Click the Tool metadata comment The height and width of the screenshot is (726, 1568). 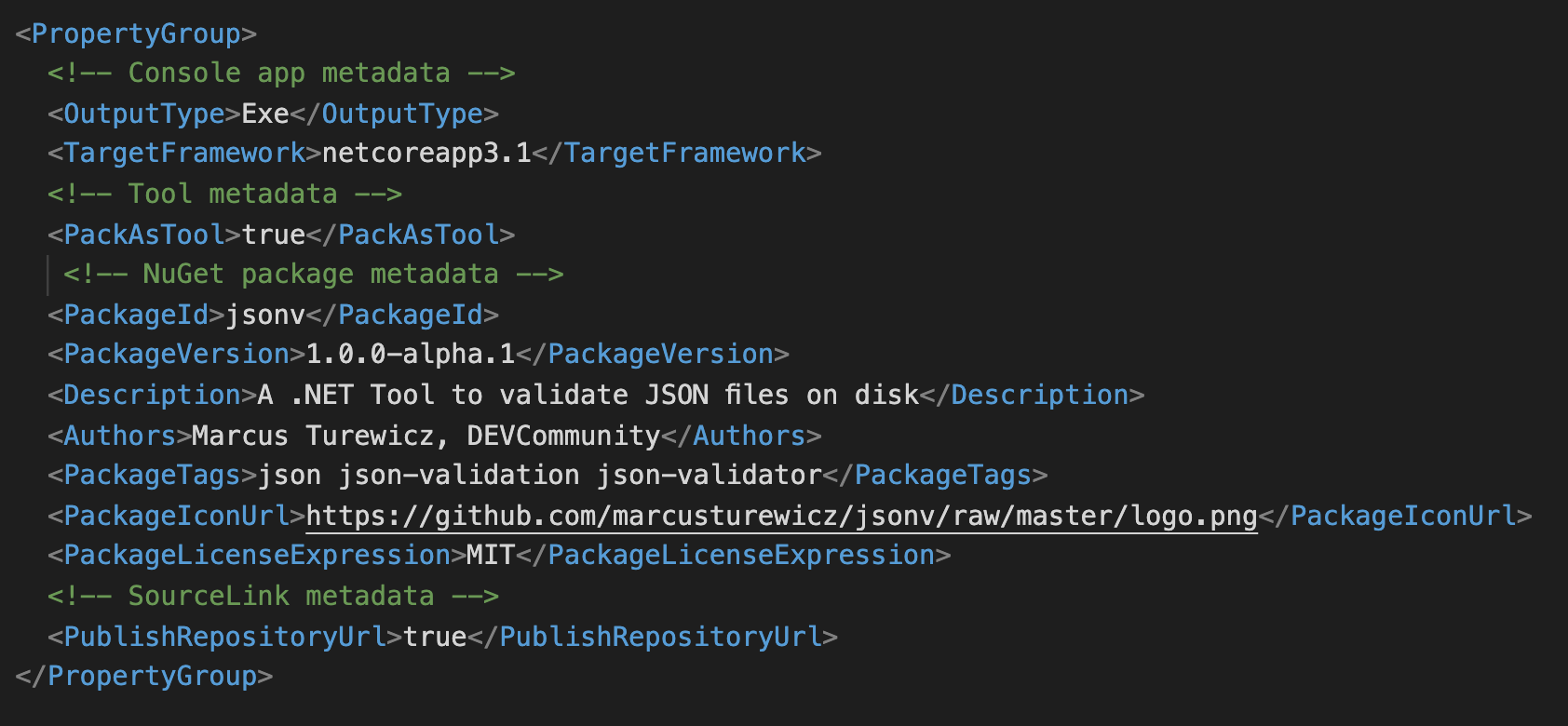(x=224, y=194)
